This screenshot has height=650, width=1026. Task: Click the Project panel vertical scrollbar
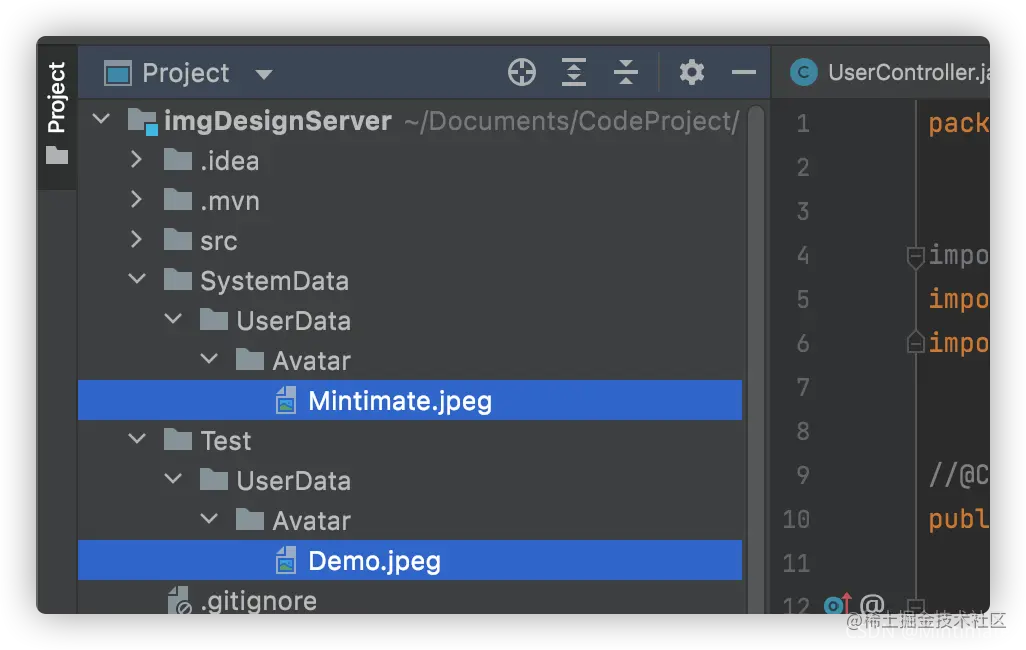(756, 359)
